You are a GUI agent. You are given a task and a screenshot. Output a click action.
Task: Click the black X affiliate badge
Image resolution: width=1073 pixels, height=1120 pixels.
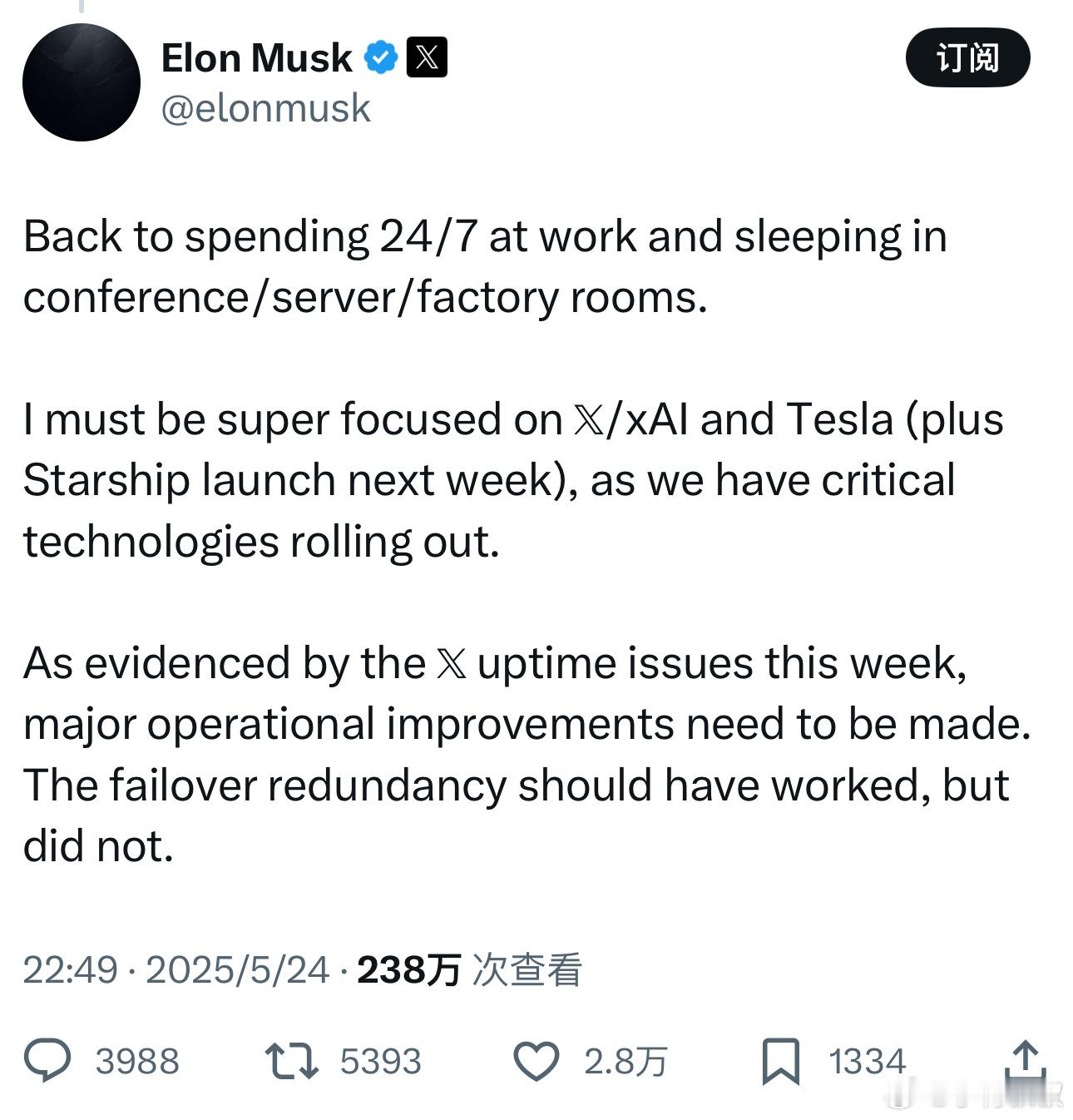pos(427,57)
